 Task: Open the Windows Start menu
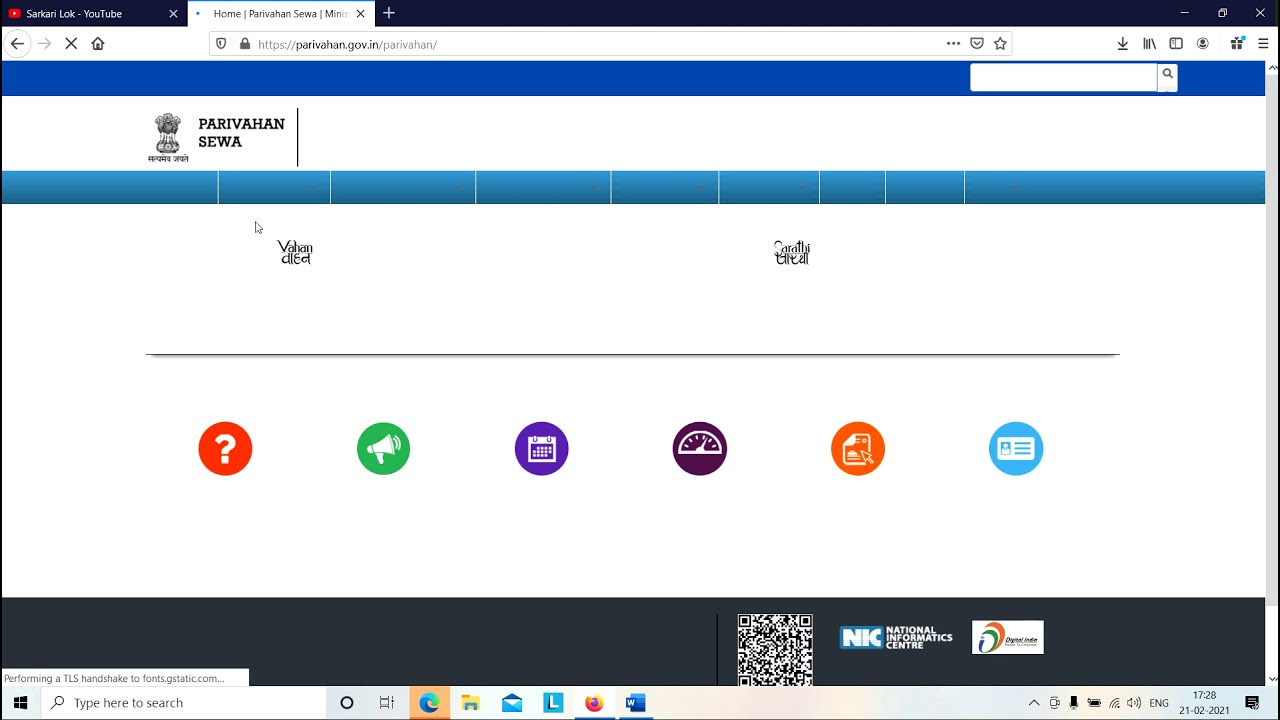[20, 703]
